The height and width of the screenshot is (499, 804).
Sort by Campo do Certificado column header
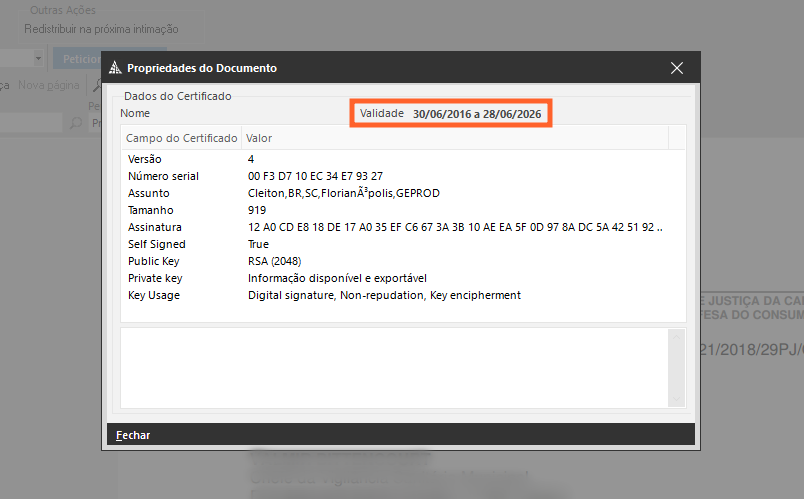[181, 138]
